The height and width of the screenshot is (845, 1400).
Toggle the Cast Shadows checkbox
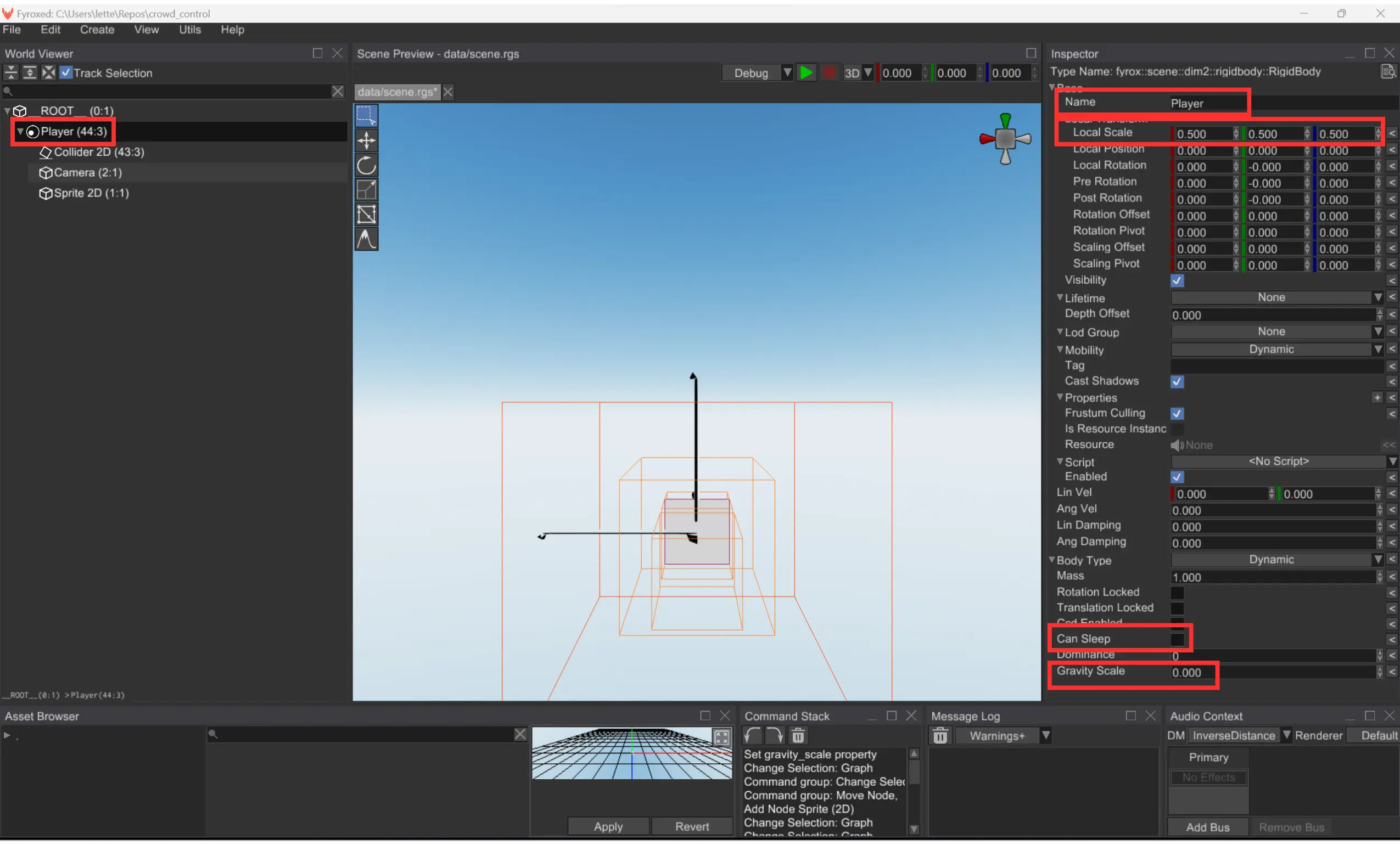[x=1177, y=381]
